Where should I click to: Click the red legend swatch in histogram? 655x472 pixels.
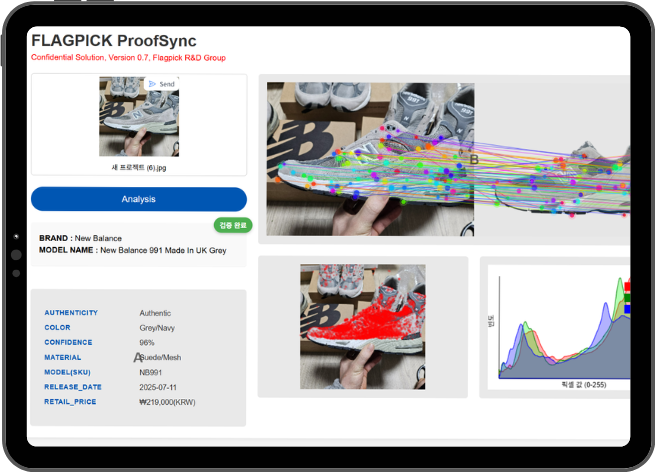(x=627, y=287)
